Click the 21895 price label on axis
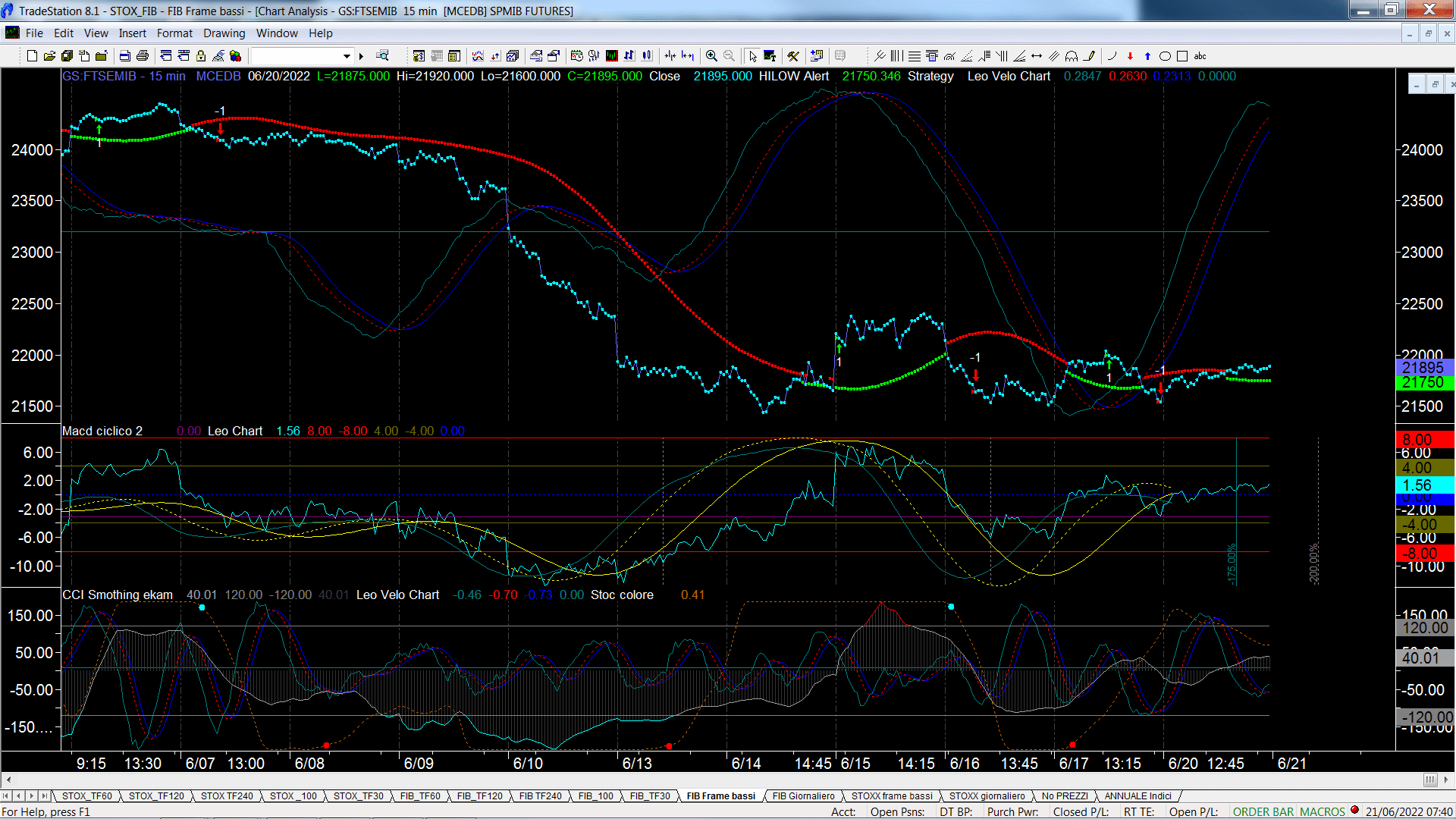The width and height of the screenshot is (1456, 819). point(1423,368)
